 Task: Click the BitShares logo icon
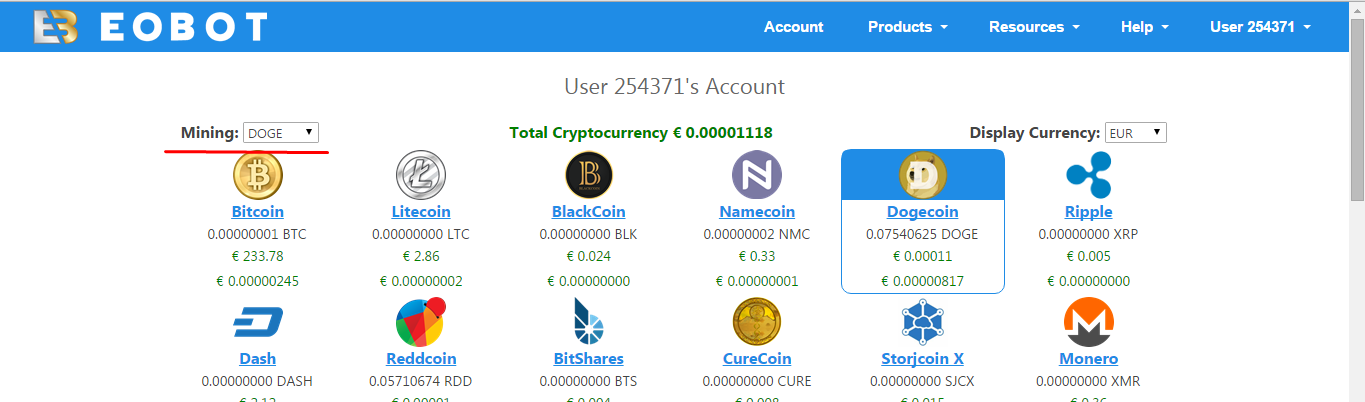point(588,322)
